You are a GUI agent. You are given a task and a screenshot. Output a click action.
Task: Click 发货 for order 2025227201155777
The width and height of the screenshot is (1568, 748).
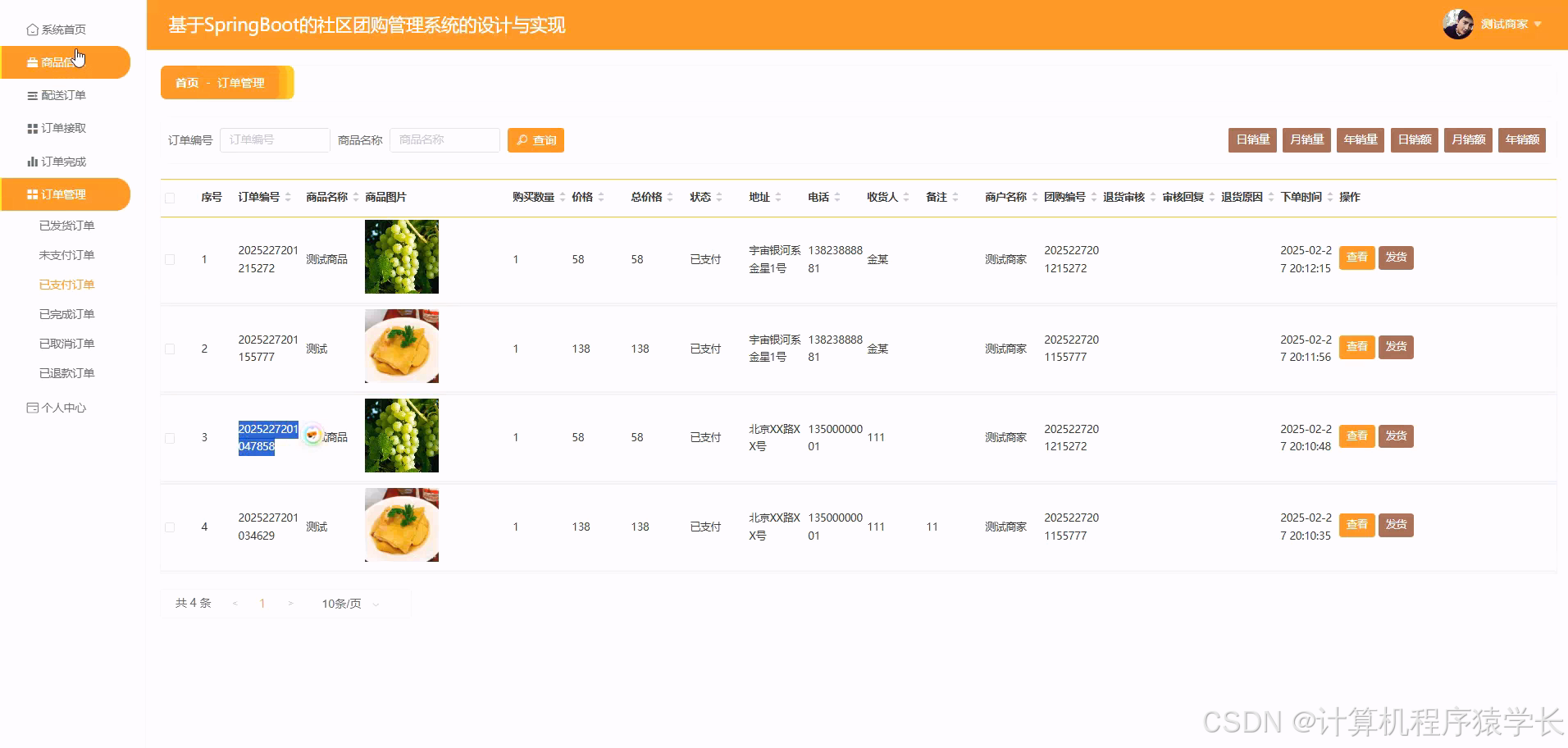click(1396, 347)
